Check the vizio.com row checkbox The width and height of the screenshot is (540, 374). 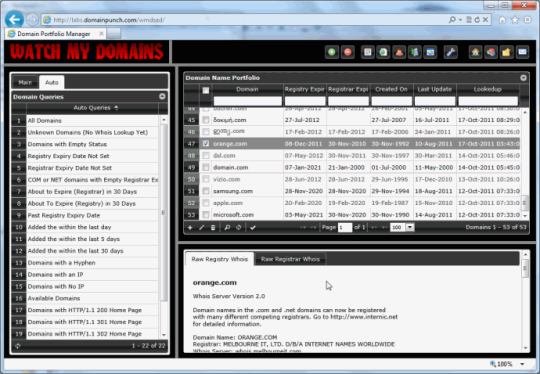pos(206,179)
